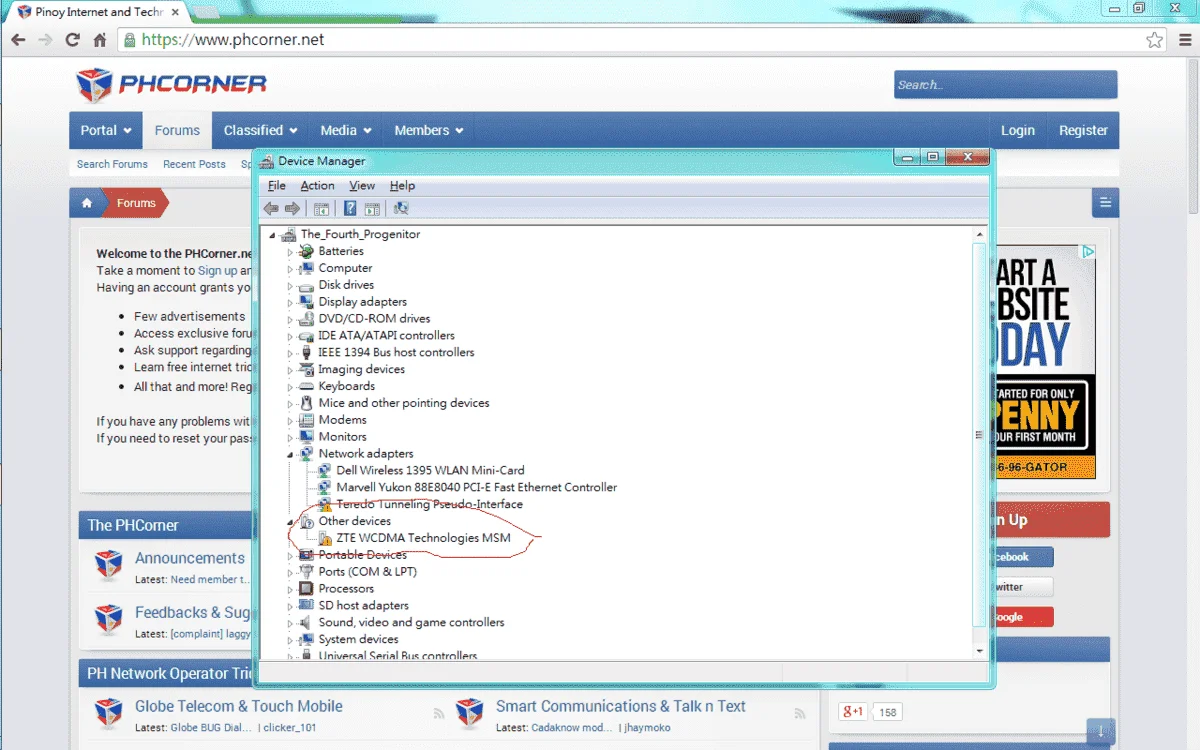
Task: Collapse the Other devices node
Action: tap(291, 522)
